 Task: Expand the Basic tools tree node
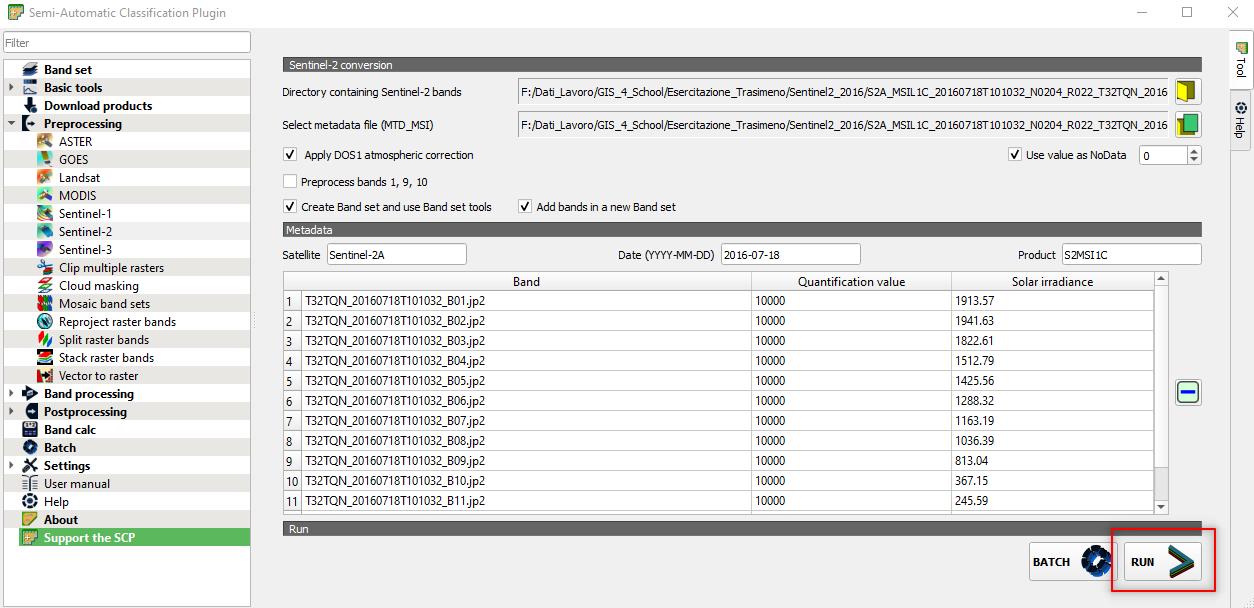point(11,88)
